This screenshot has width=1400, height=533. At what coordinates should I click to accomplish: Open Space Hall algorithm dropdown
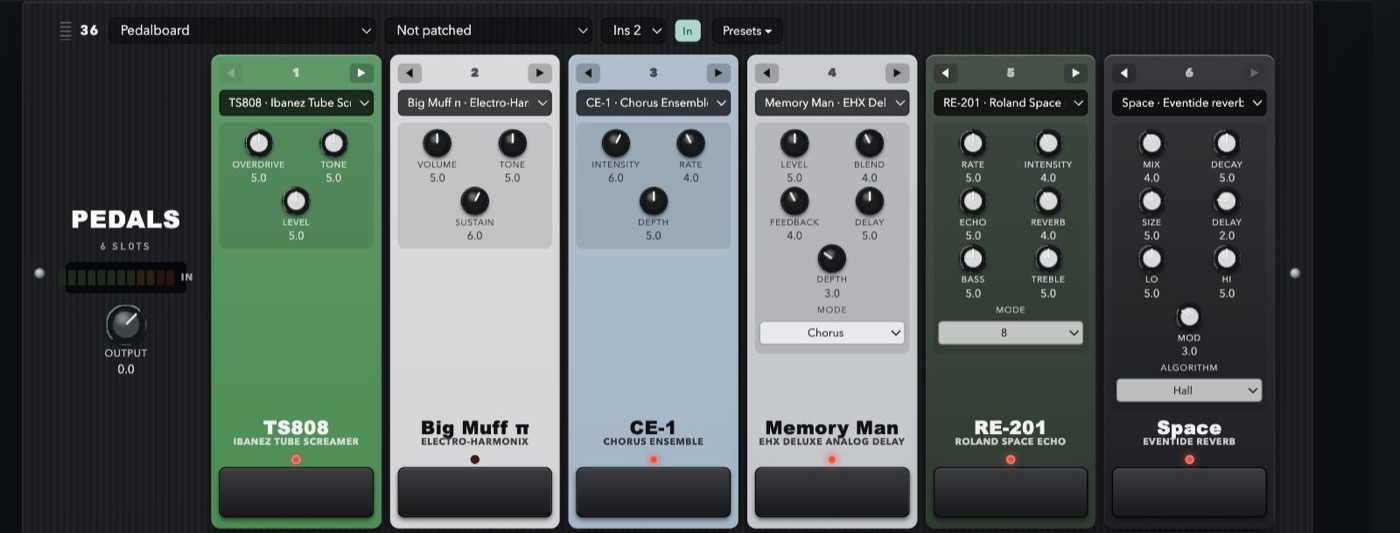1189,391
